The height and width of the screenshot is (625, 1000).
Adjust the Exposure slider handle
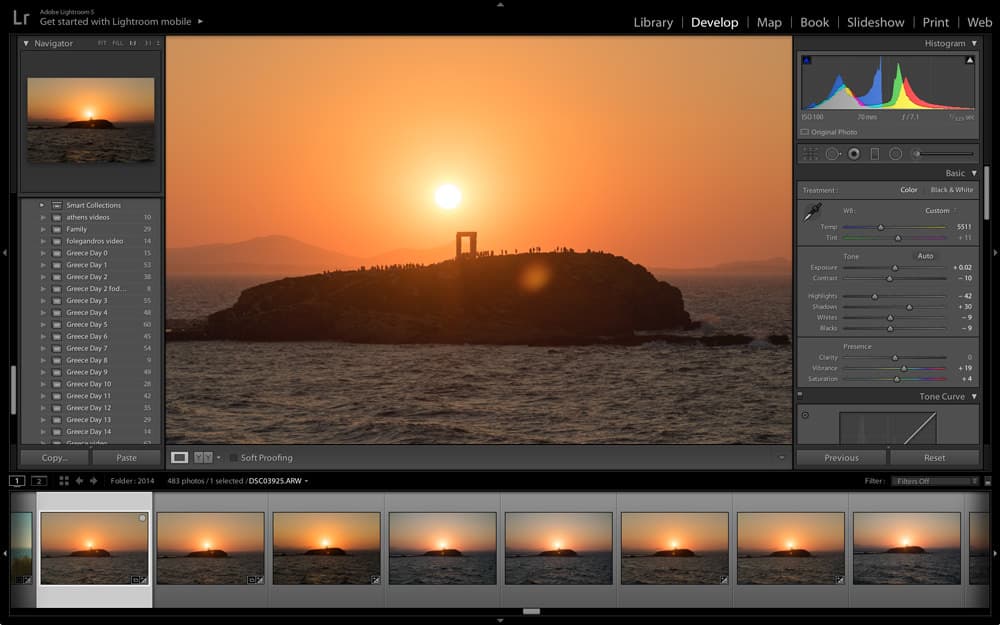coord(895,268)
